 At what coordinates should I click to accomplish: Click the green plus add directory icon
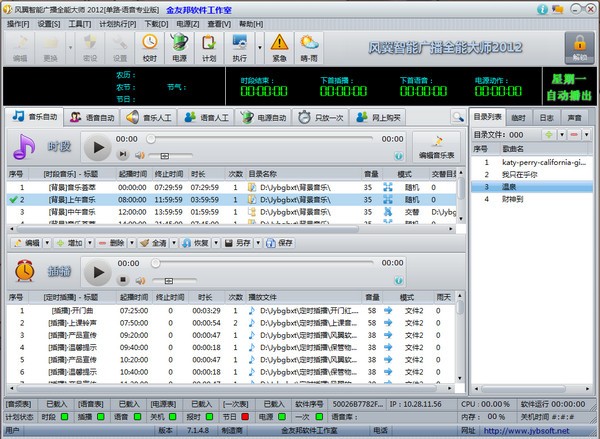(x=549, y=135)
